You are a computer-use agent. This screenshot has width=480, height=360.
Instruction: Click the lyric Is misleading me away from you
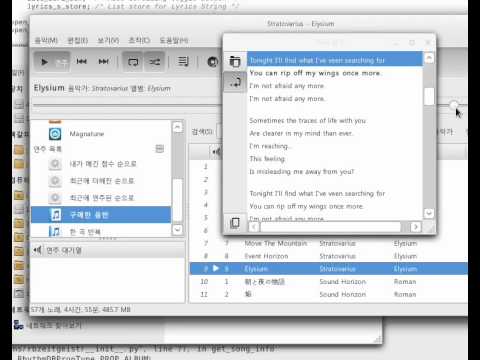302,172
